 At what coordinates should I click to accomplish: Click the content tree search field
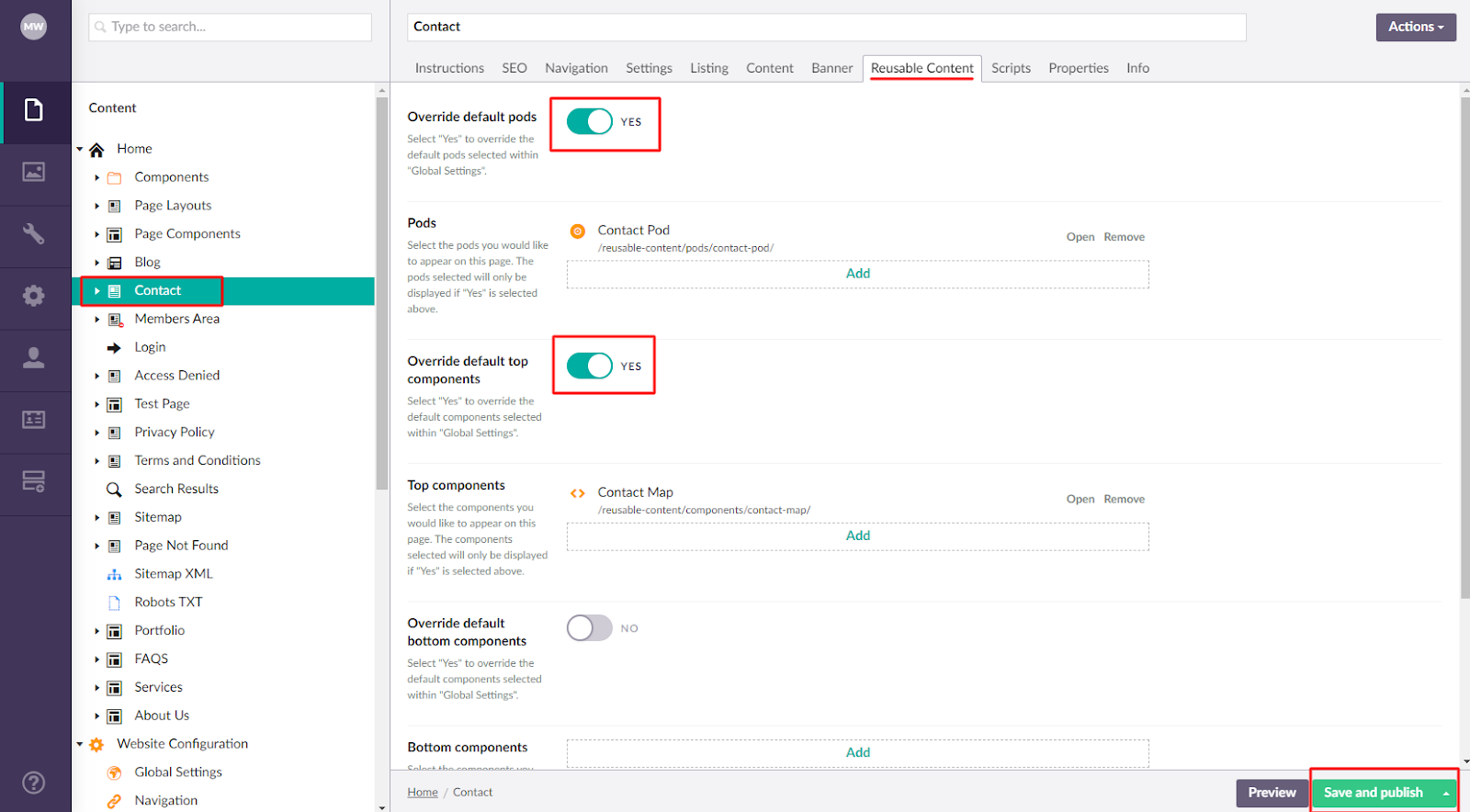click(231, 27)
